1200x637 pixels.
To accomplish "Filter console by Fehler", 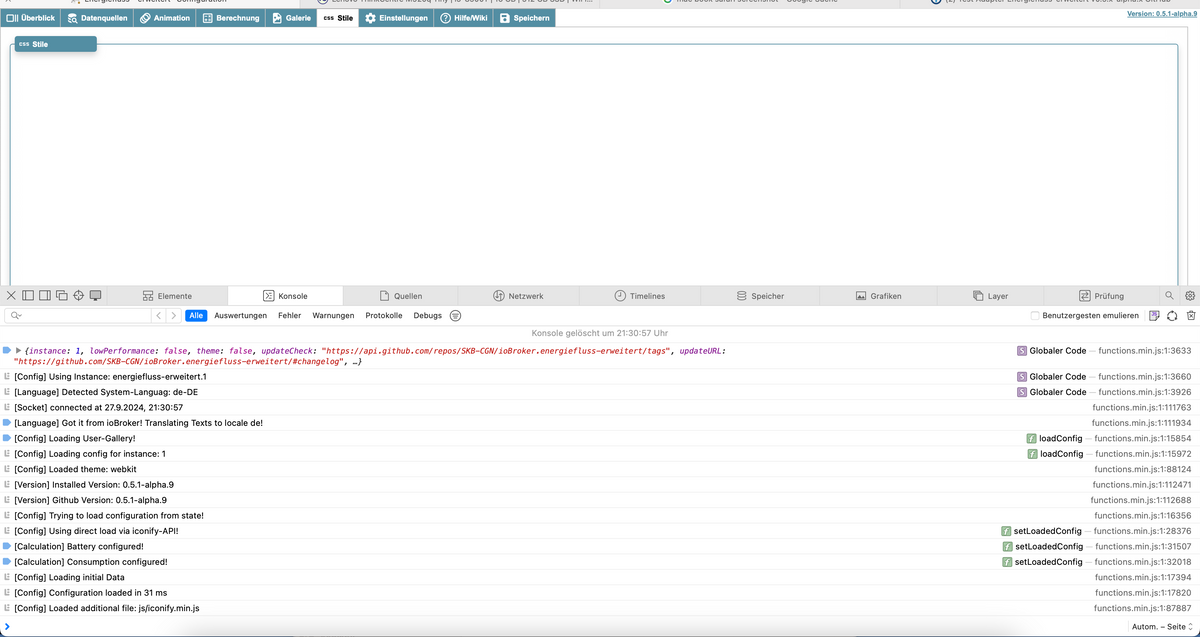I will (x=290, y=316).
